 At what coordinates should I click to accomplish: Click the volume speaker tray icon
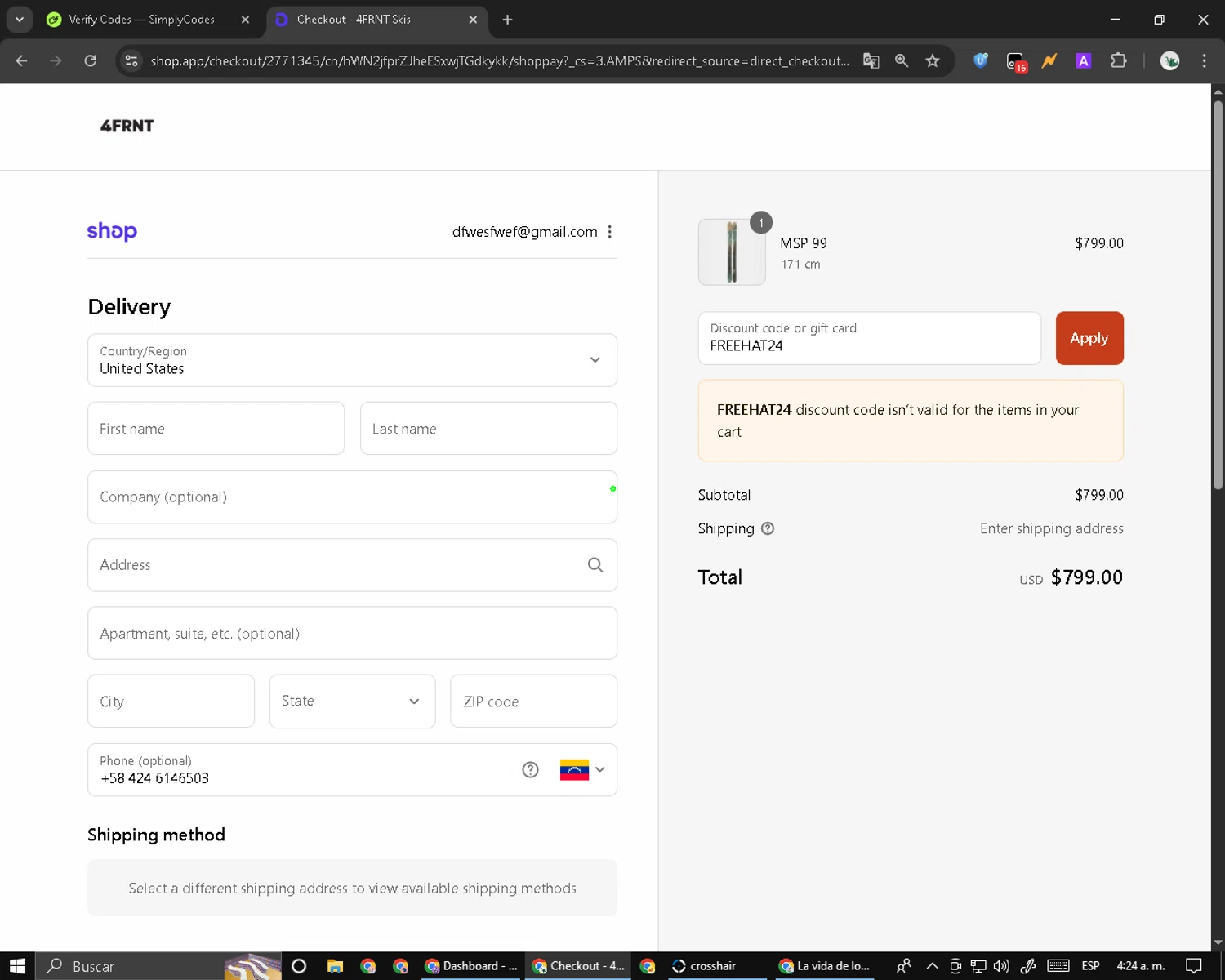[1001, 966]
